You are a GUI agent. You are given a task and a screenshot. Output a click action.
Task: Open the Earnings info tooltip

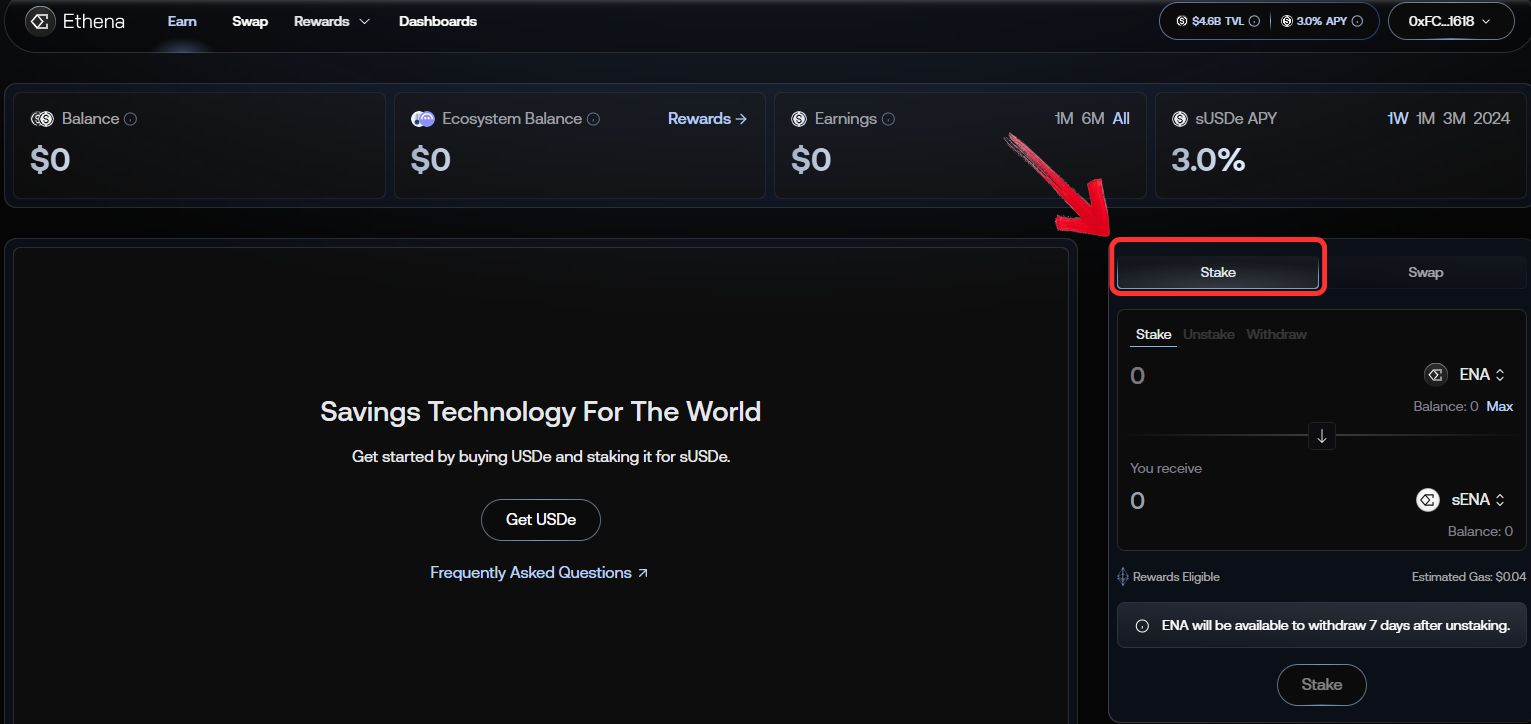click(888, 119)
